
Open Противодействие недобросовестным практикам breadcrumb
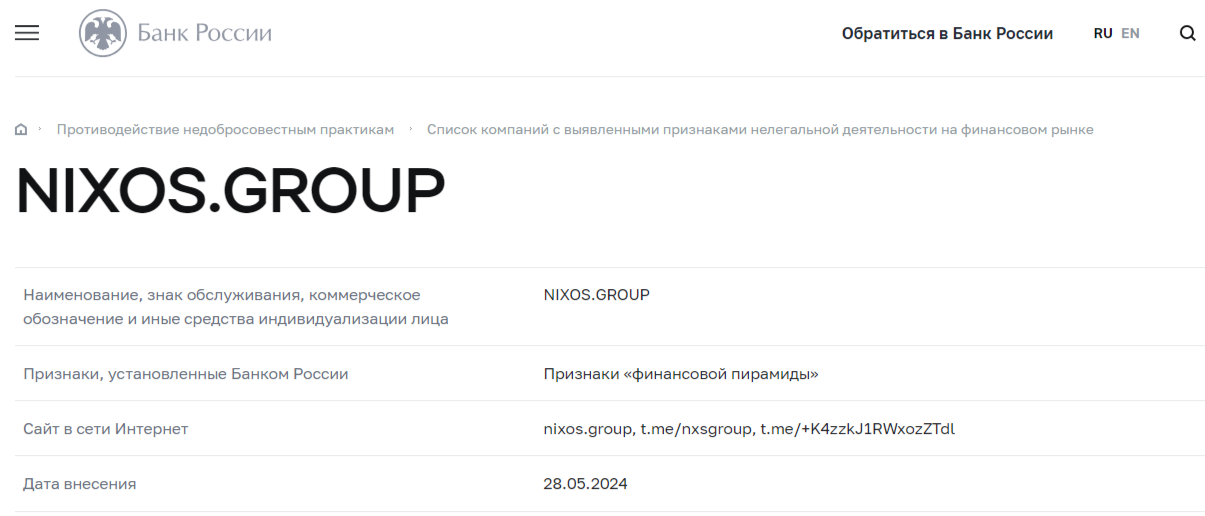(x=225, y=130)
